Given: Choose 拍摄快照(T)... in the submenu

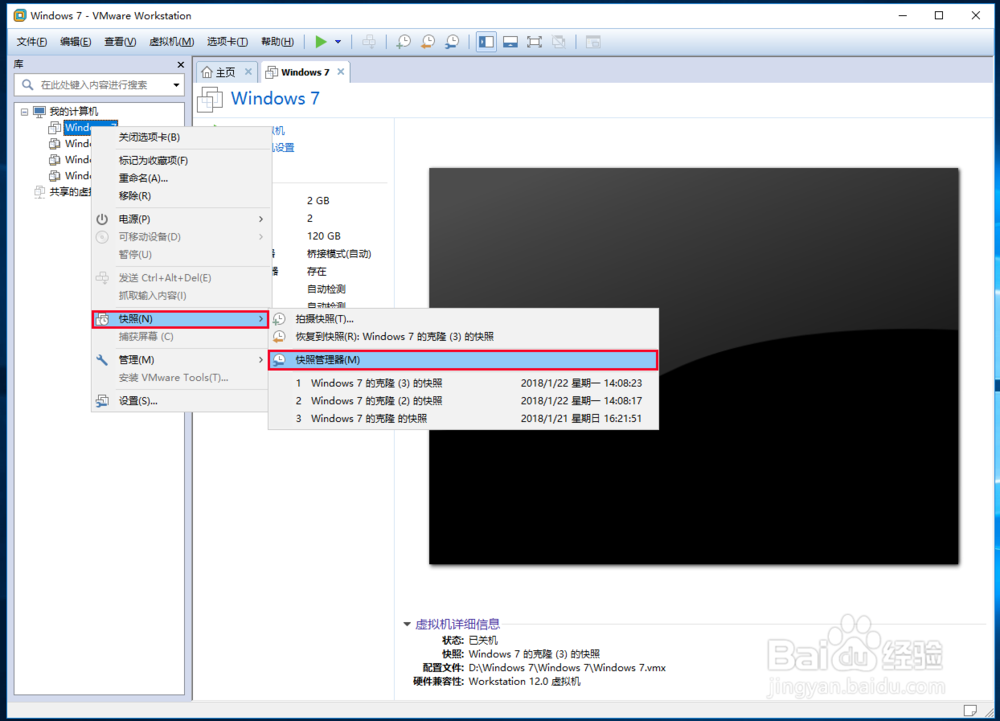Looking at the screenshot, I should [464, 319].
